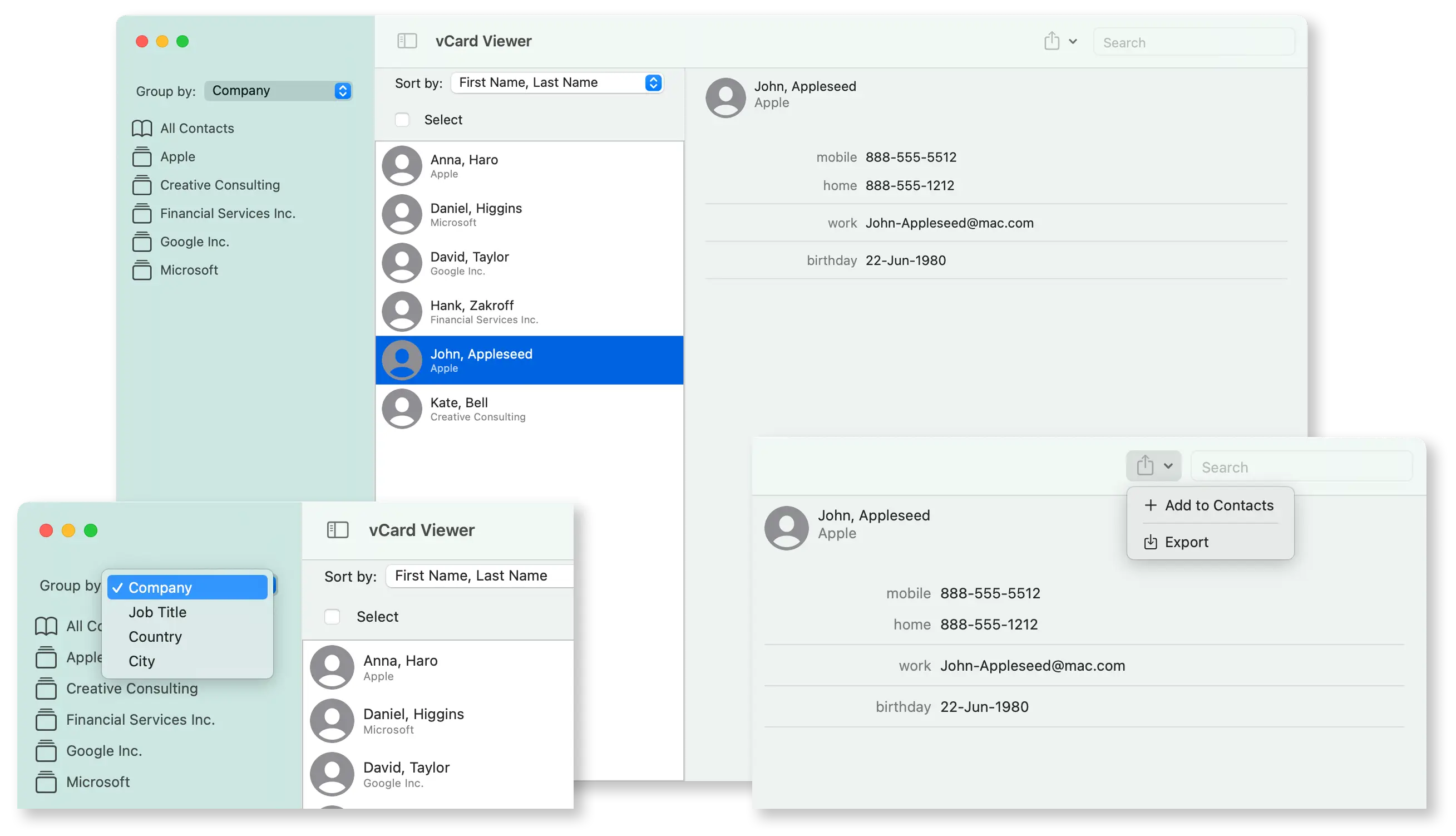Click Creative Consulting icon in bottom-left sidebar
This screenshot has width=1456, height=836.
(46, 689)
